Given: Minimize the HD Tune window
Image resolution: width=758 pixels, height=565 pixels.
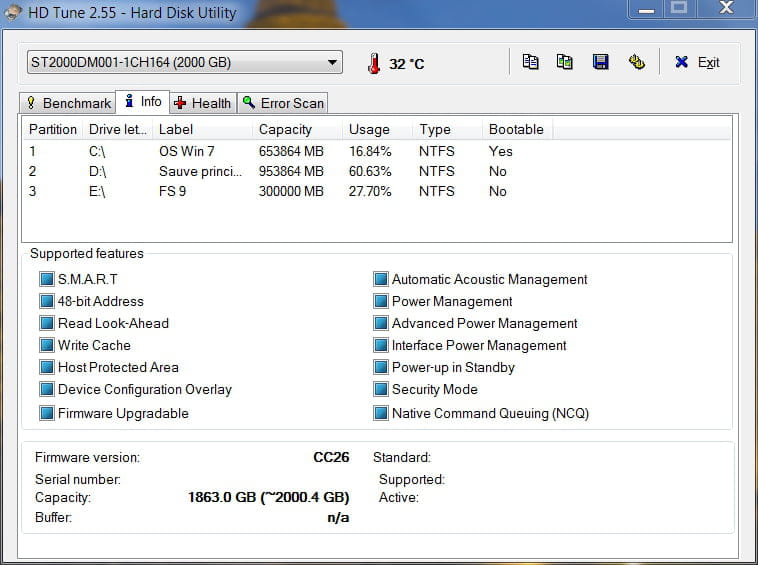Looking at the screenshot, I should (x=646, y=9).
